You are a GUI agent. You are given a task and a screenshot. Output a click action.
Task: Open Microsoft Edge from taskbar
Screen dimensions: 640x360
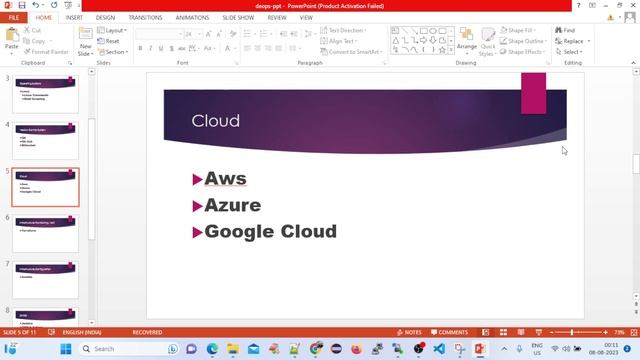pos(212,349)
